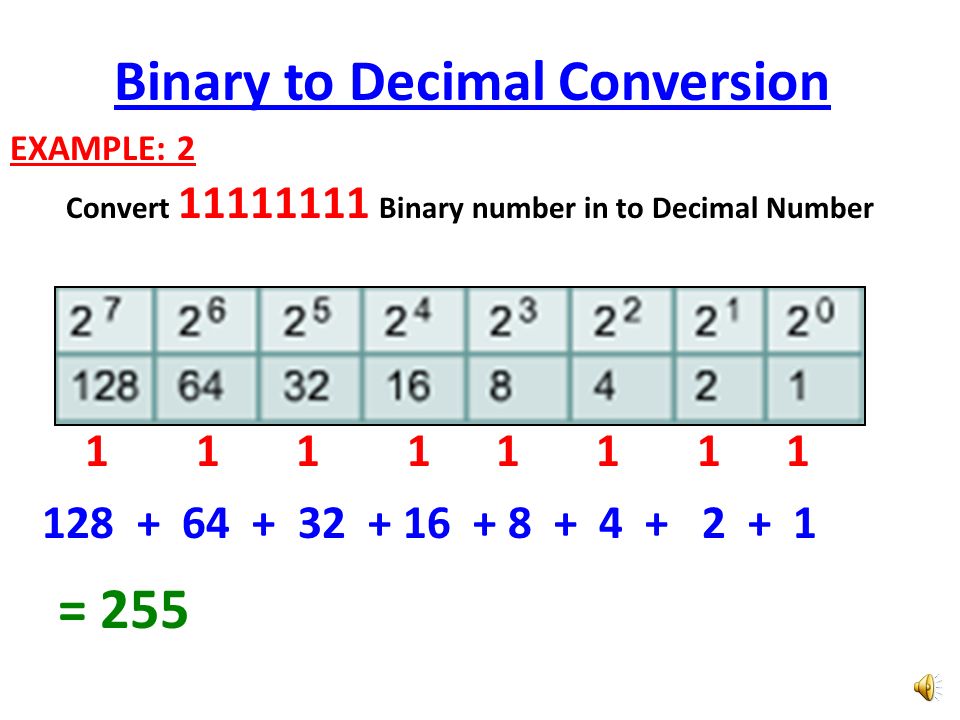Image resolution: width=960 pixels, height=720 pixels.
Task: Click the speaker audio icon
Action: (x=926, y=688)
